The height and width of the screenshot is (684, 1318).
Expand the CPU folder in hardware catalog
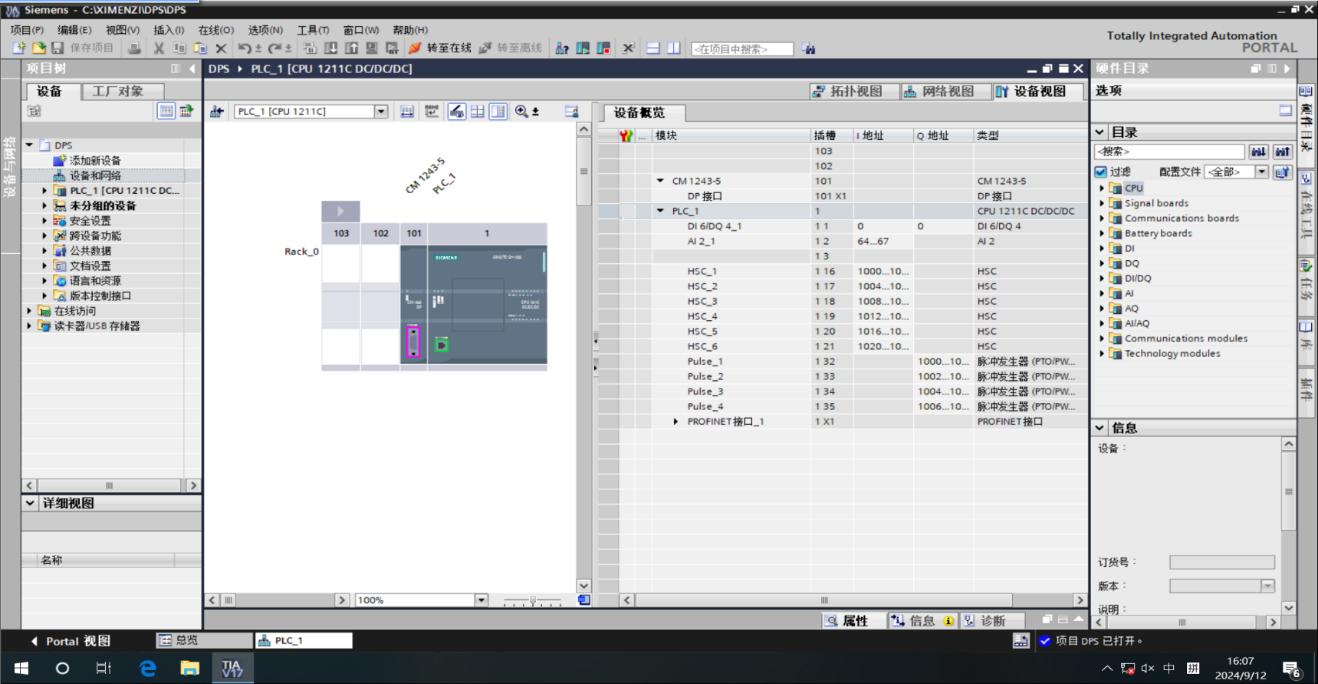pos(1103,188)
